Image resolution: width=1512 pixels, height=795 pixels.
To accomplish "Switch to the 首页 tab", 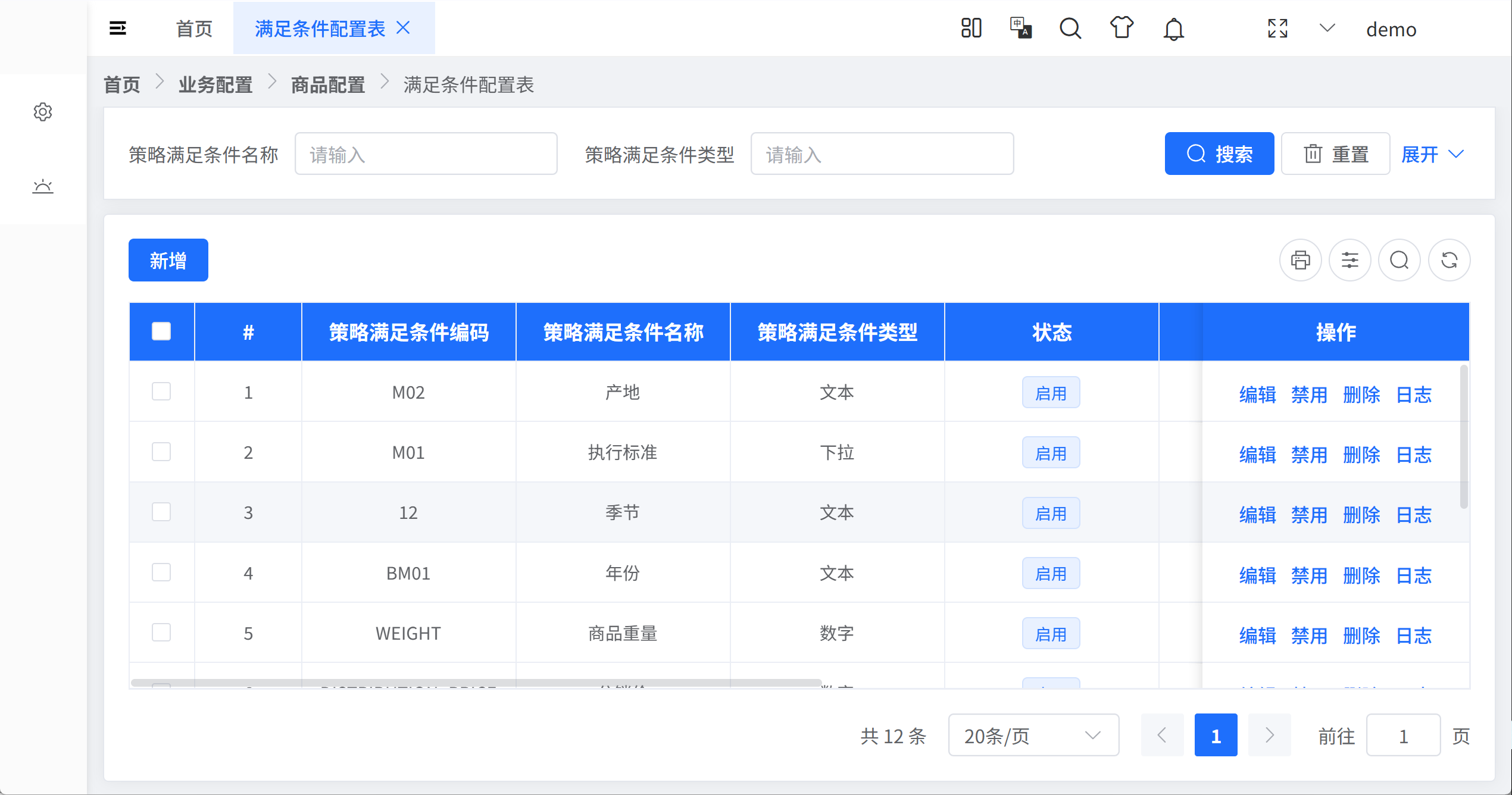I will 194,28.
